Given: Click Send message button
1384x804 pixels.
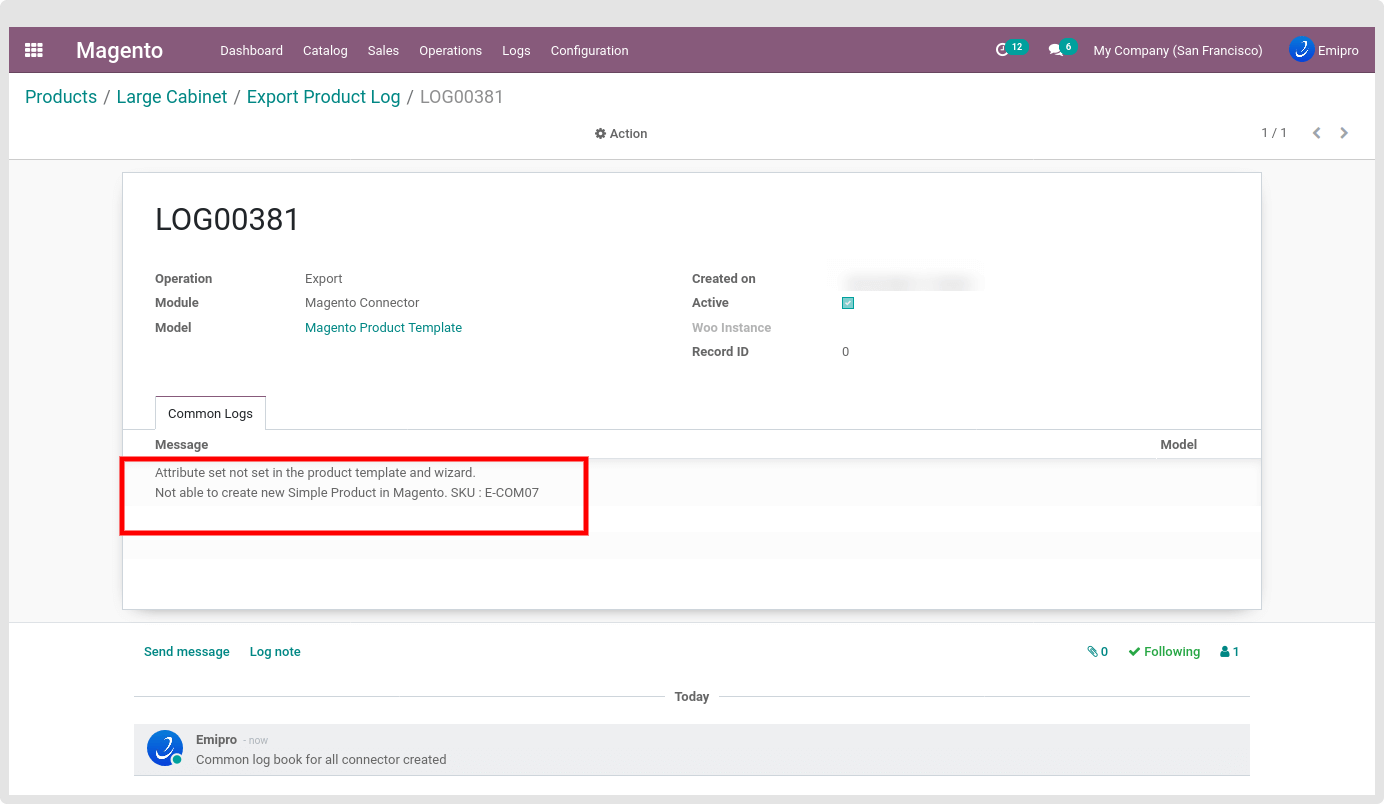Looking at the screenshot, I should 187,652.
